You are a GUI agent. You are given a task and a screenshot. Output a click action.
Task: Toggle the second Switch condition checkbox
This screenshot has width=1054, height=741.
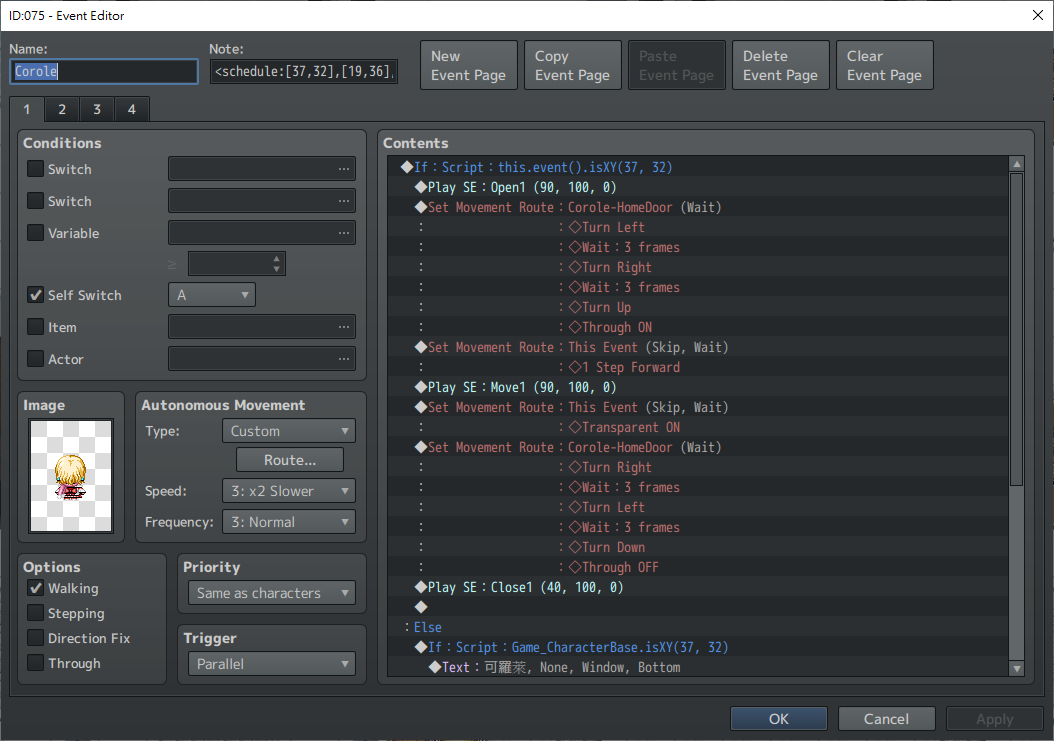coord(35,200)
